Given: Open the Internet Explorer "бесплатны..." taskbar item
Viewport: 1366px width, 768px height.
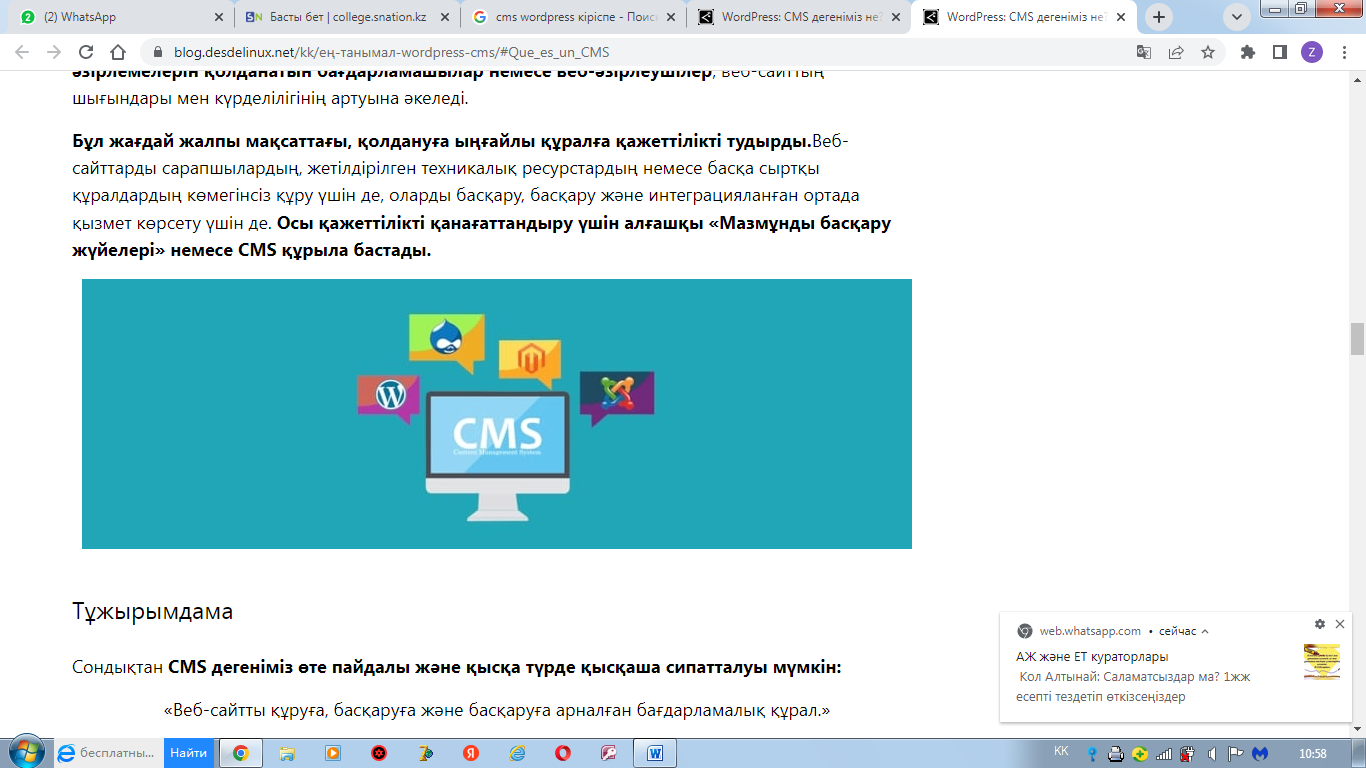Looking at the screenshot, I should pos(107,753).
